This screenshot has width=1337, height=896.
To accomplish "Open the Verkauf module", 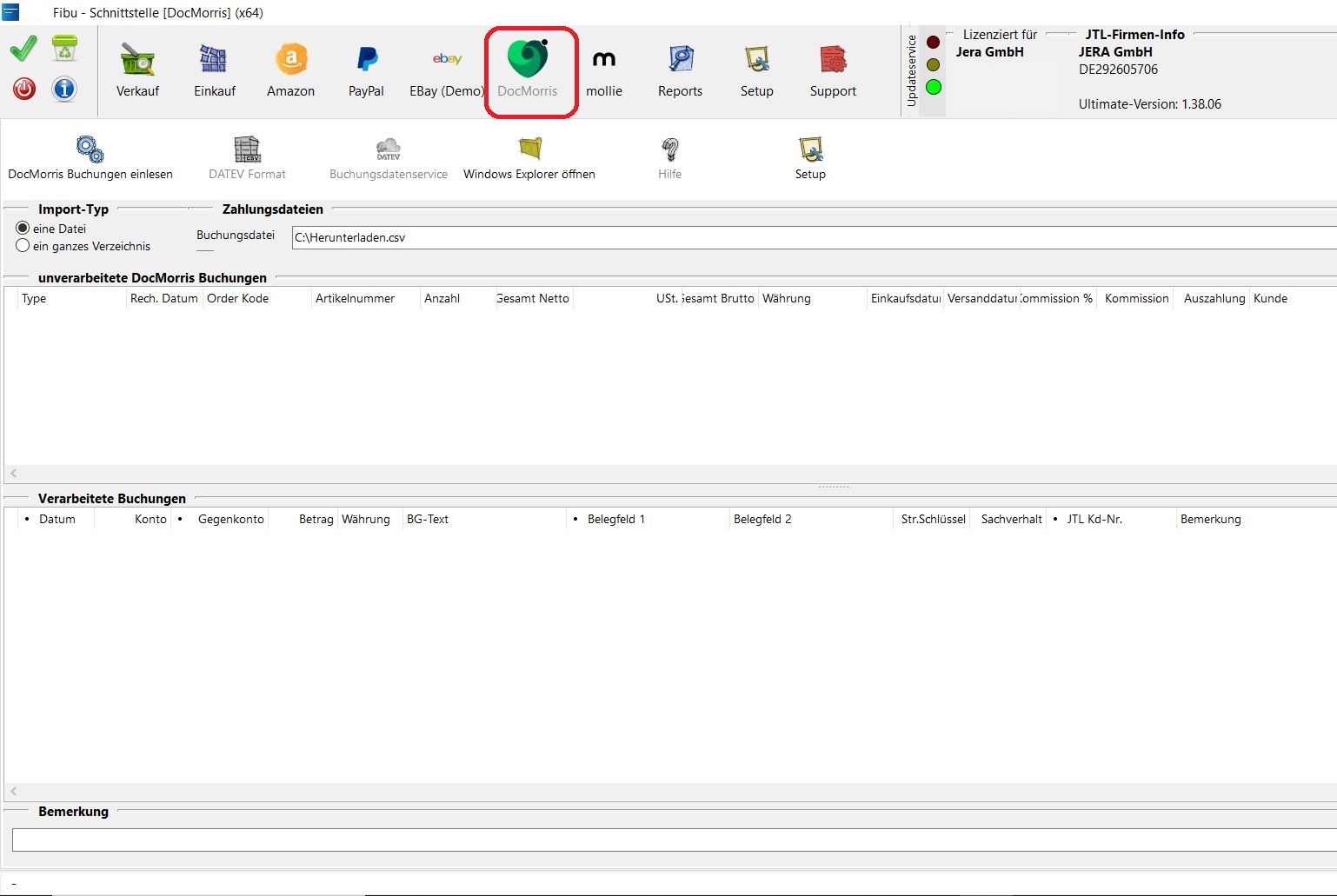I will pyautogui.click(x=137, y=70).
